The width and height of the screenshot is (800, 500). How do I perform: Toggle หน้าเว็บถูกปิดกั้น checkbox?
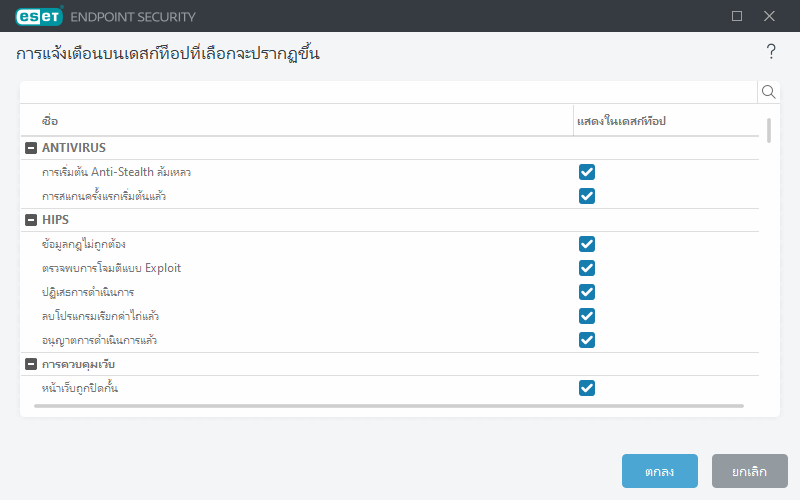click(587, 388)
